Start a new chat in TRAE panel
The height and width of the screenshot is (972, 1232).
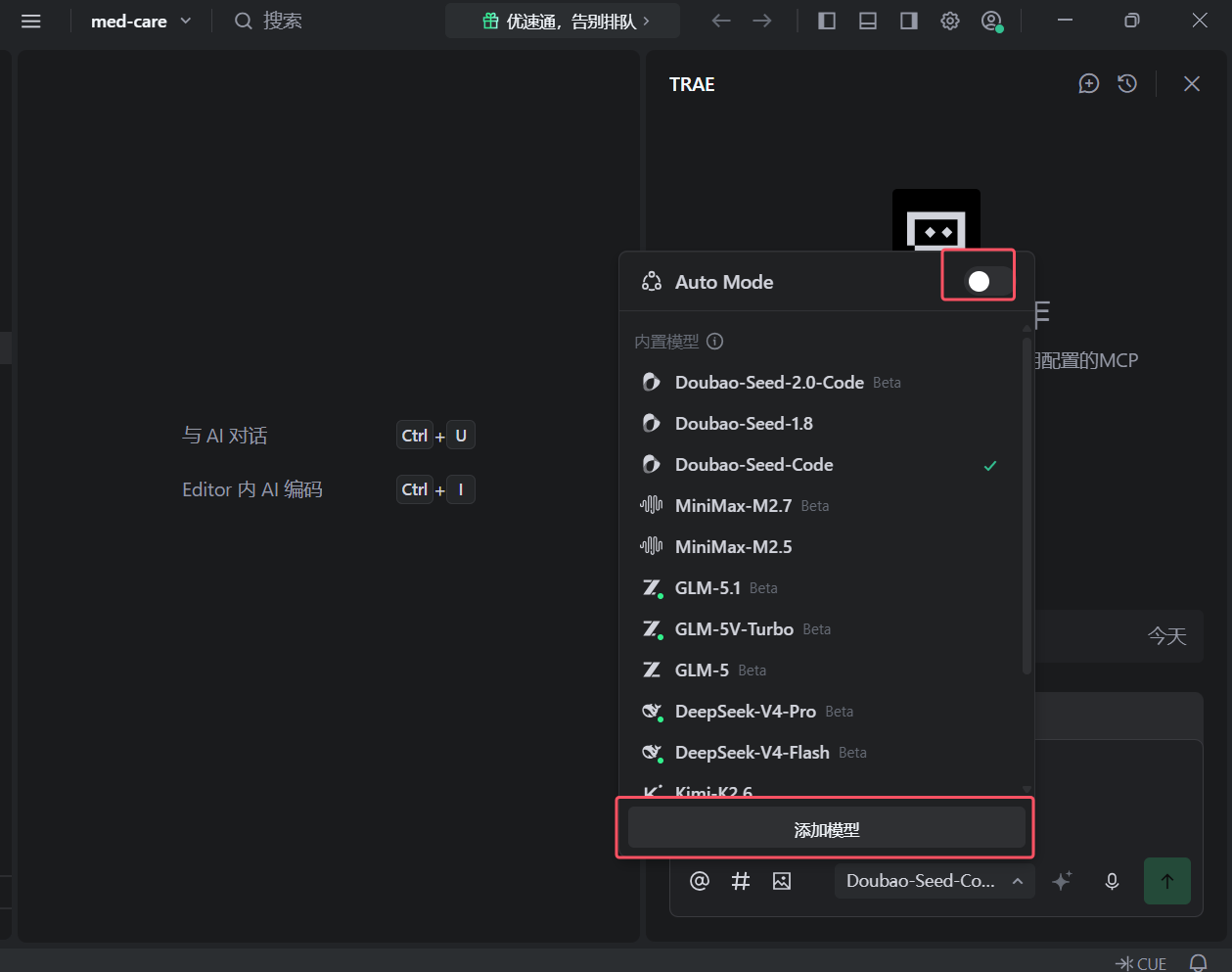click(1089, 84)
